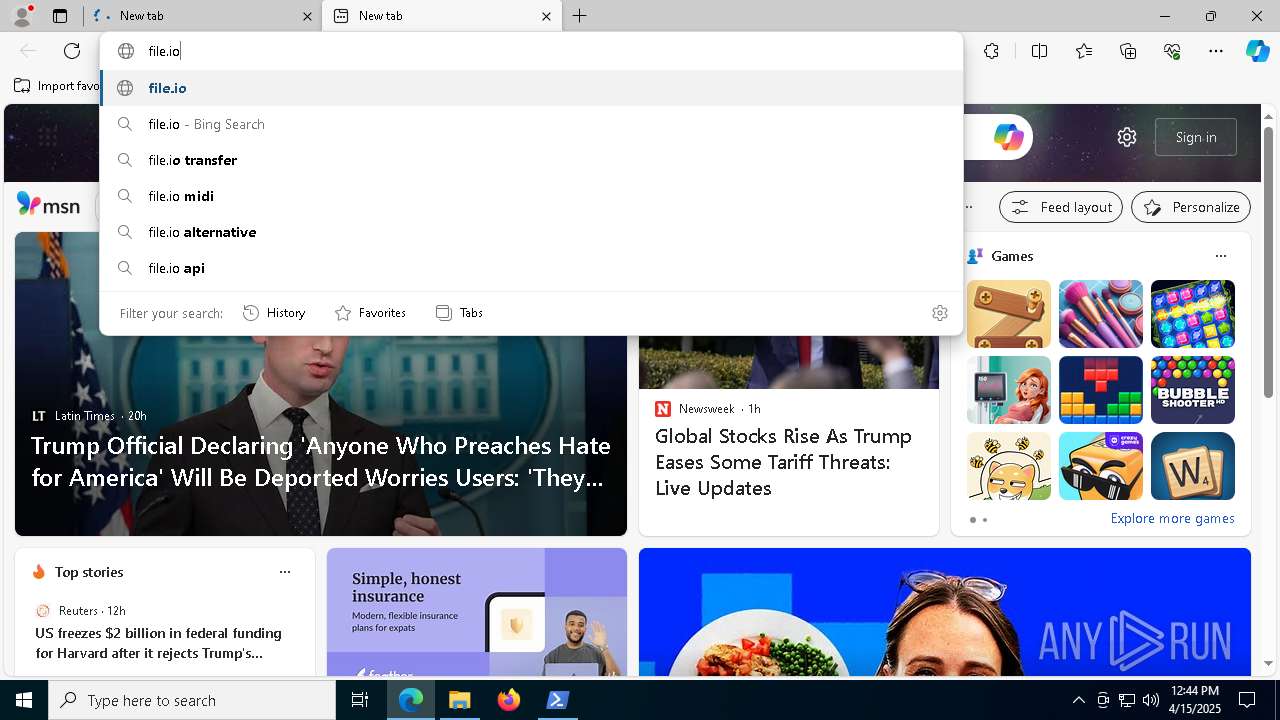Image resolution: width=1280 pixels, height=720 pixels.
Task: Choose the file.io transfer suggestion
Action: (531, 160)
